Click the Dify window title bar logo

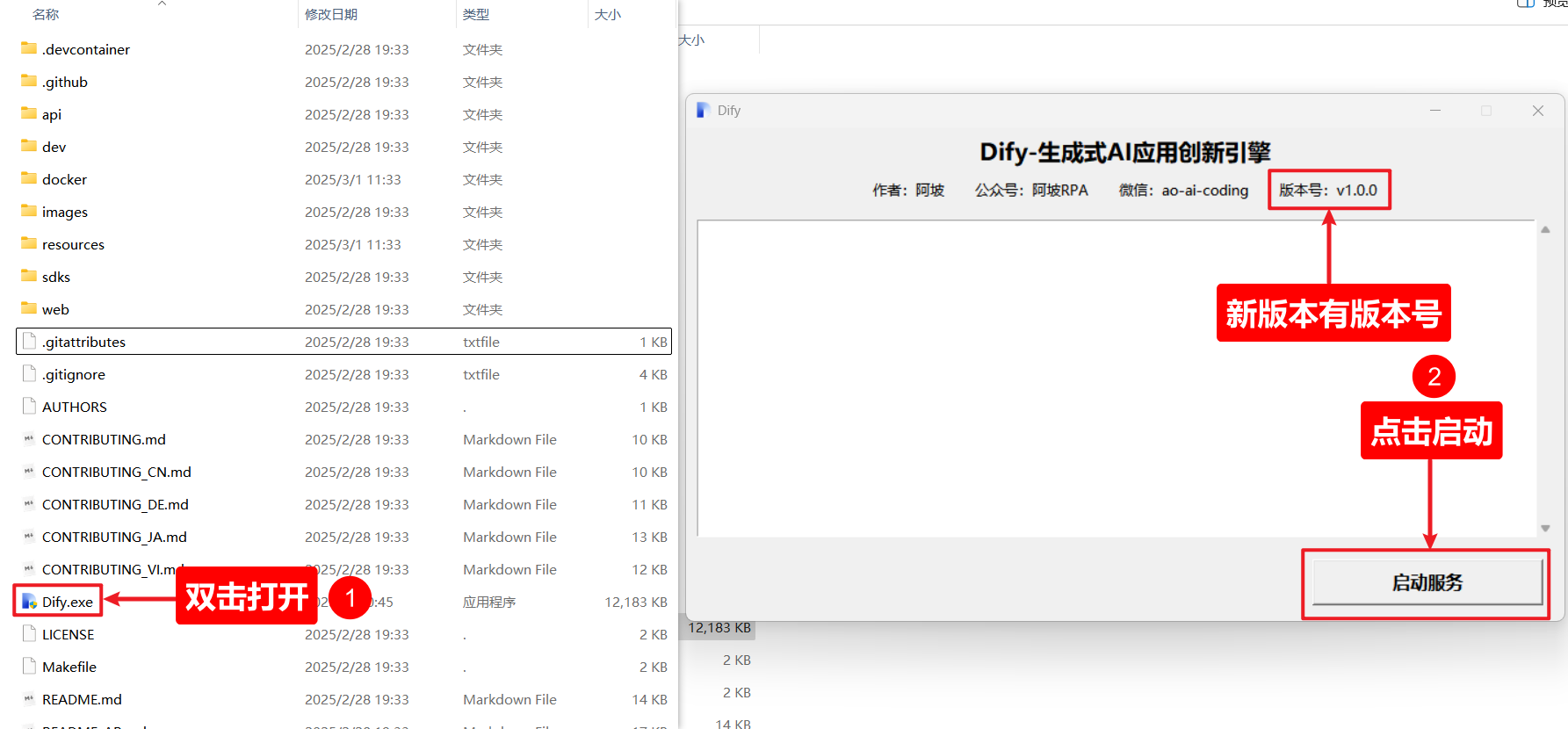click(703, 110)
